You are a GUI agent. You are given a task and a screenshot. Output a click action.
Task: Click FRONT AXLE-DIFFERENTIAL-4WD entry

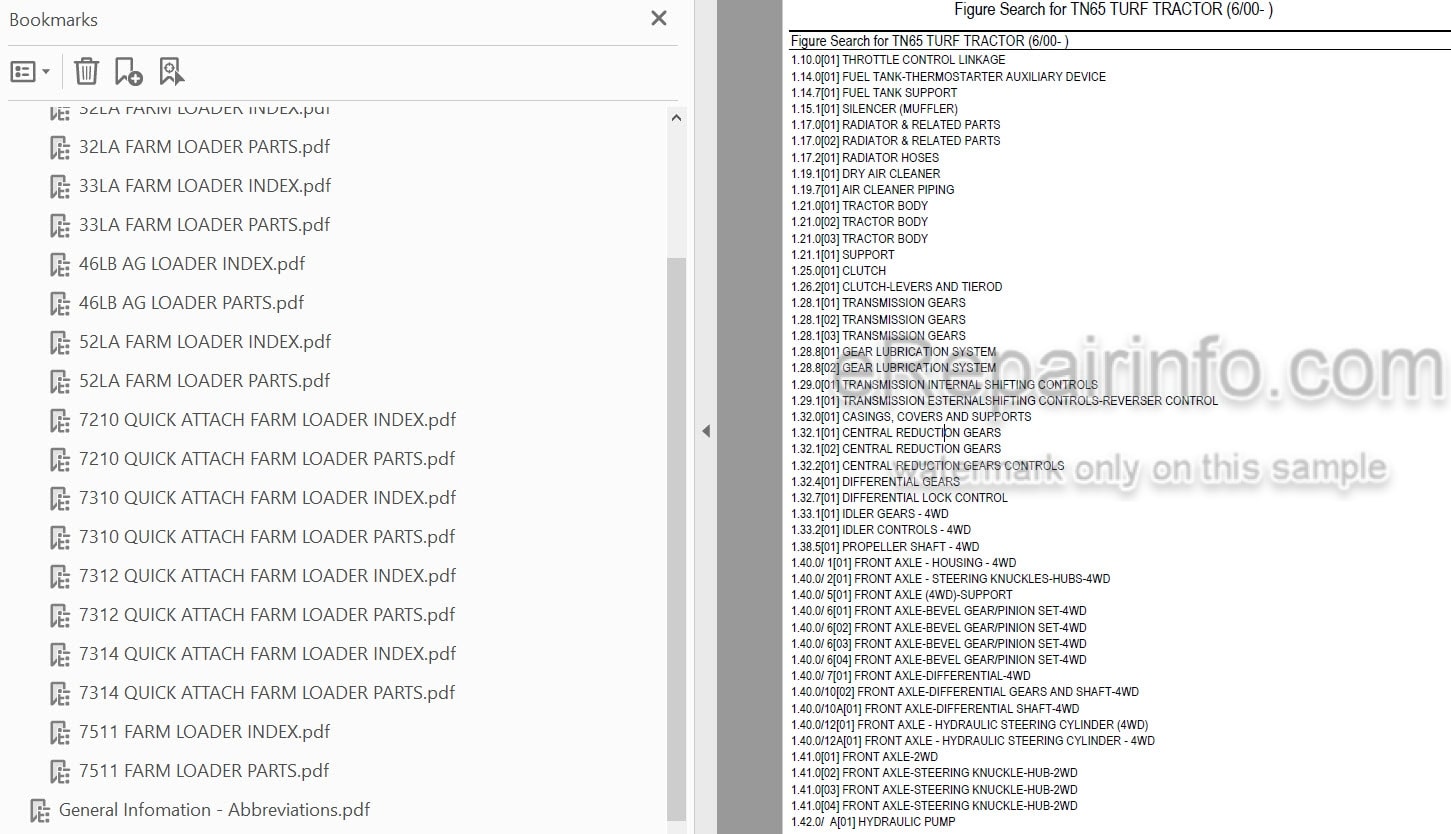click(x=910, y=675)
